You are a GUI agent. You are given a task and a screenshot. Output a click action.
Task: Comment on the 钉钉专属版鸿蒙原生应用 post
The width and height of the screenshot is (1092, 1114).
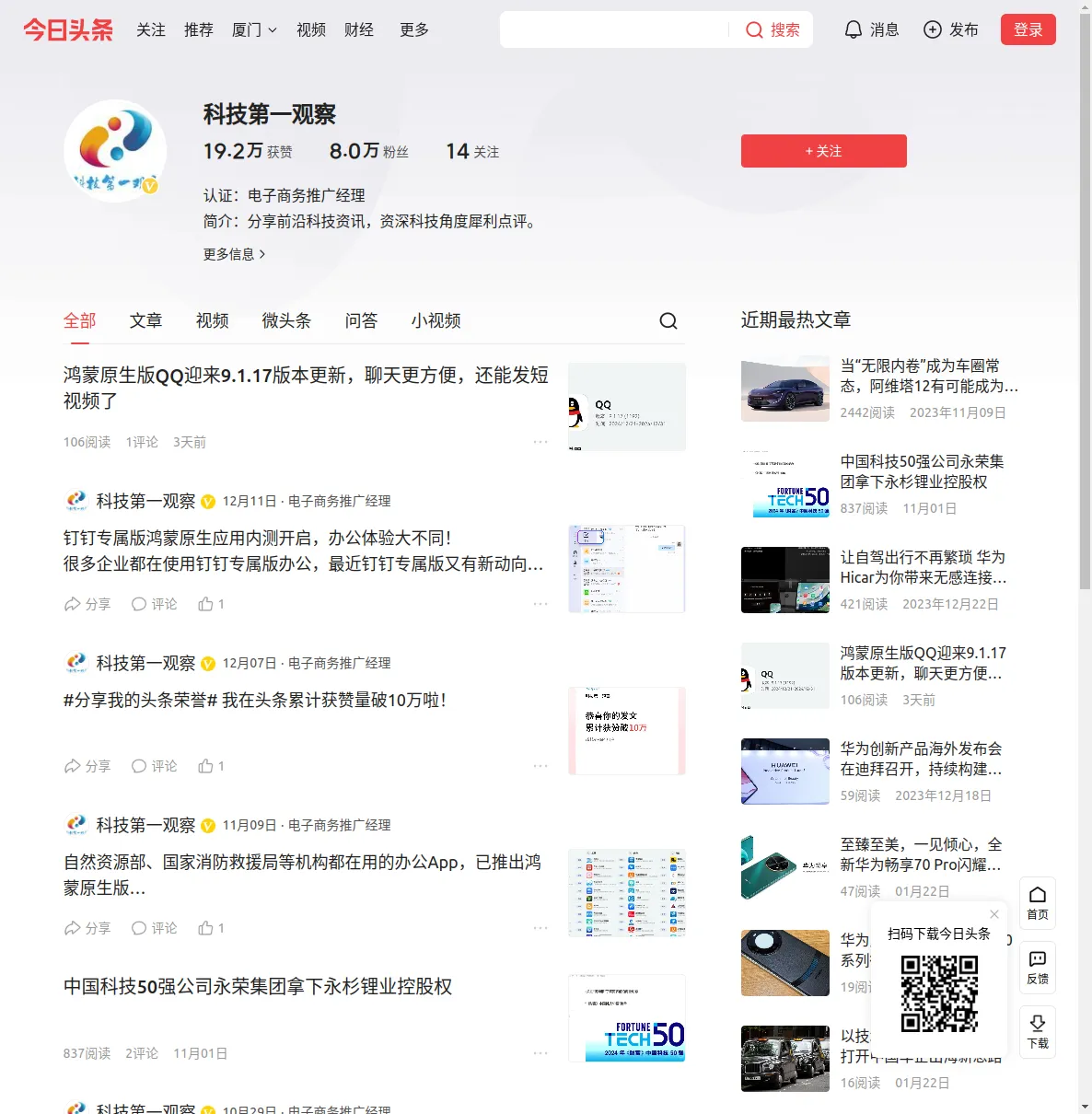coord(154,604)
